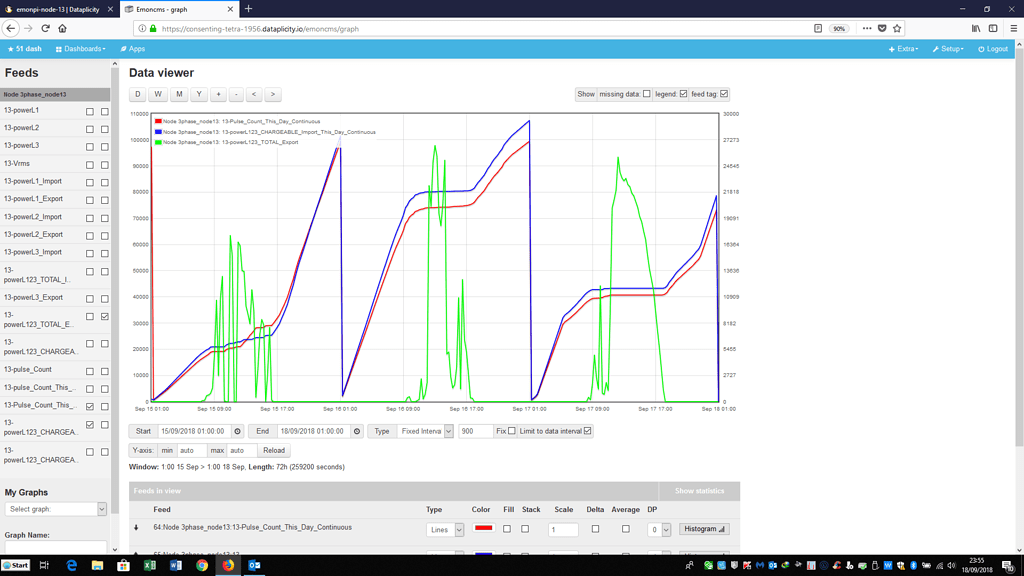1024x576 pixels.
Task: Expand the Setup menu in the header
Action: tap(946, 48)
